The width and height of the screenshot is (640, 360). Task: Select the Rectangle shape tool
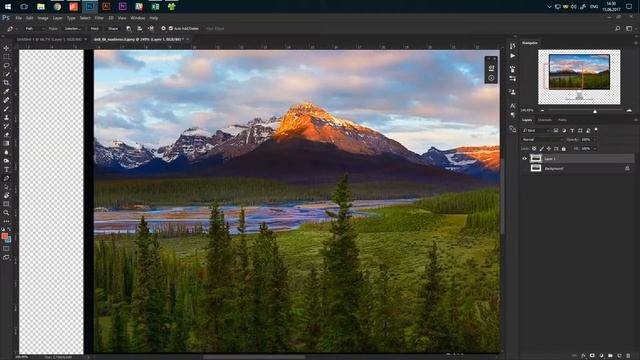(6, 204)
